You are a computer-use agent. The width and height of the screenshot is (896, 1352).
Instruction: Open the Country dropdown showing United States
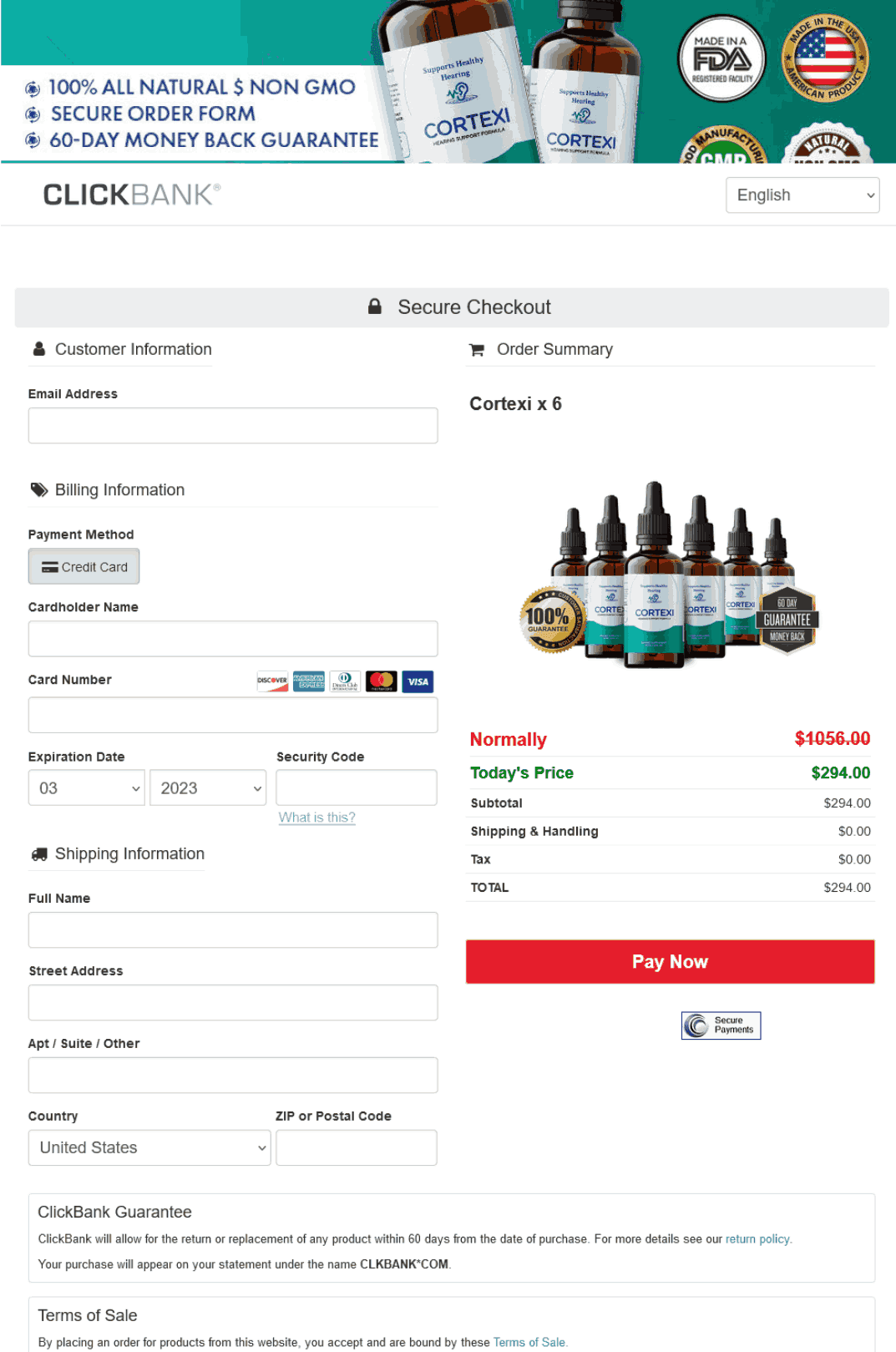pos(149,1147)
